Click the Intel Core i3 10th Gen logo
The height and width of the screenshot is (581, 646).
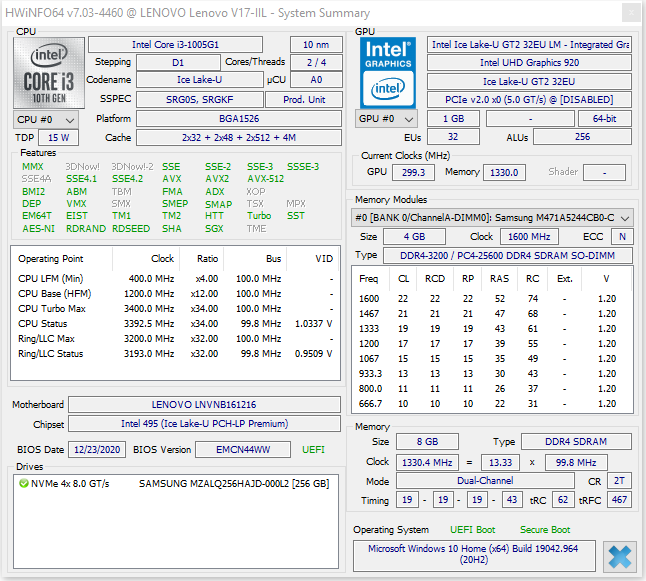(47, 72)
